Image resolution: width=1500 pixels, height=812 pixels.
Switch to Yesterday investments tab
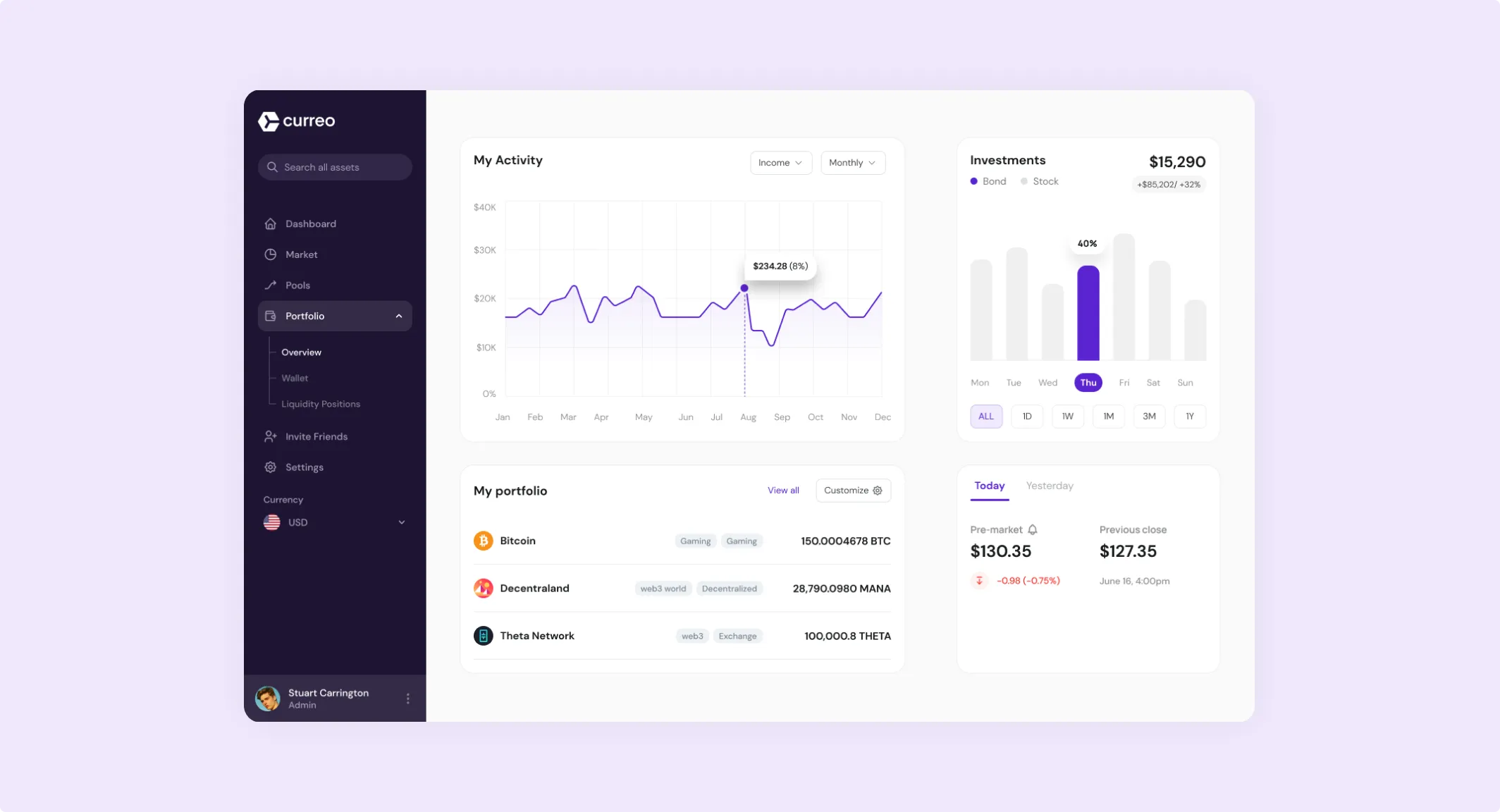pos(1049,486)
